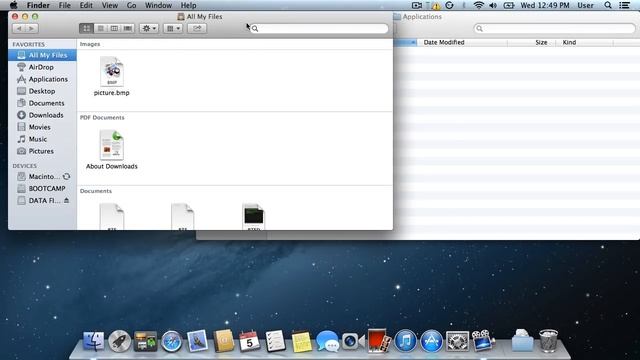Open Pictures in sidebar

42,151
